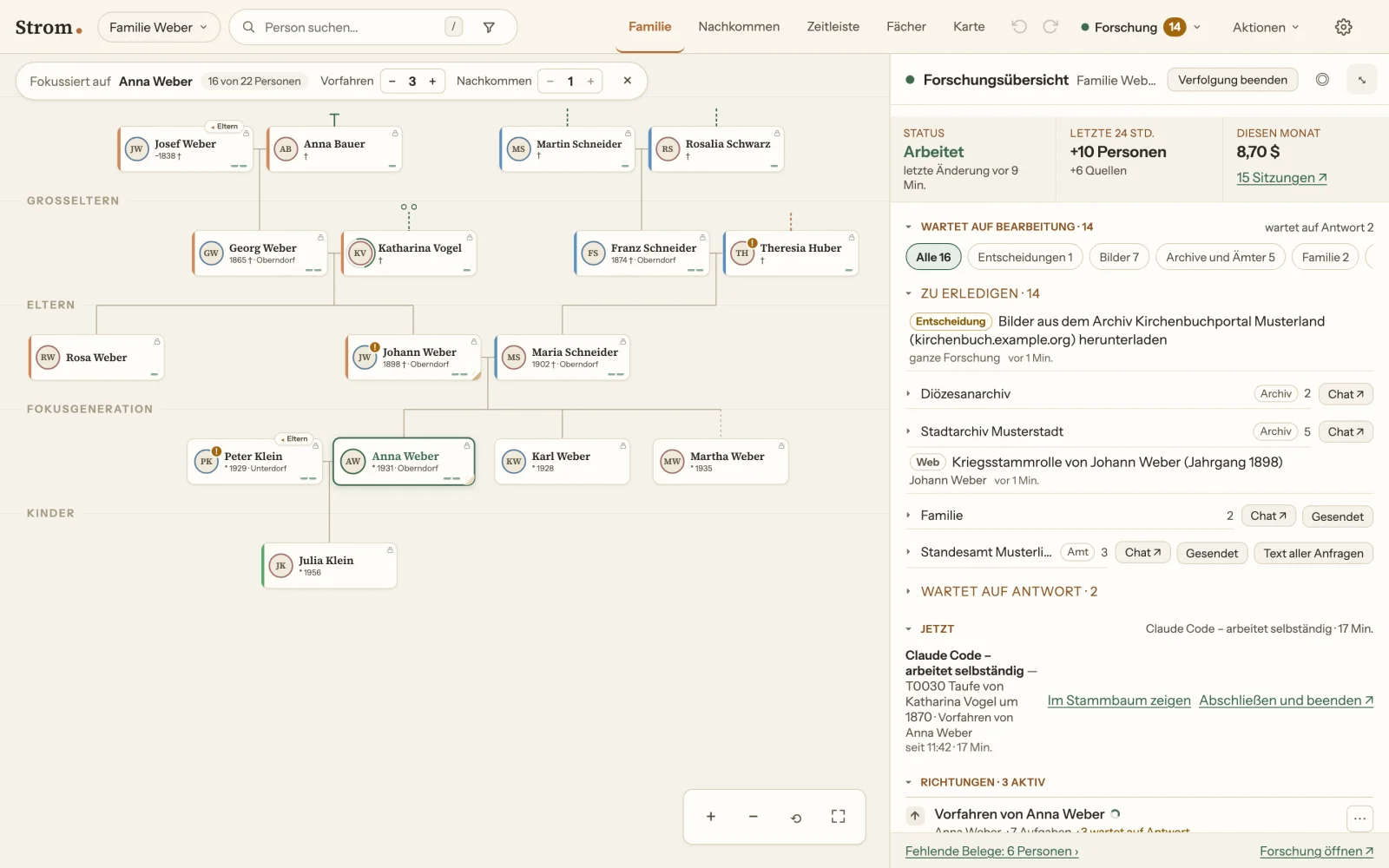Click the concentric circle icon in the research header
The width and height of the screenshot is (1389, 868).
tap(1322, 80)
